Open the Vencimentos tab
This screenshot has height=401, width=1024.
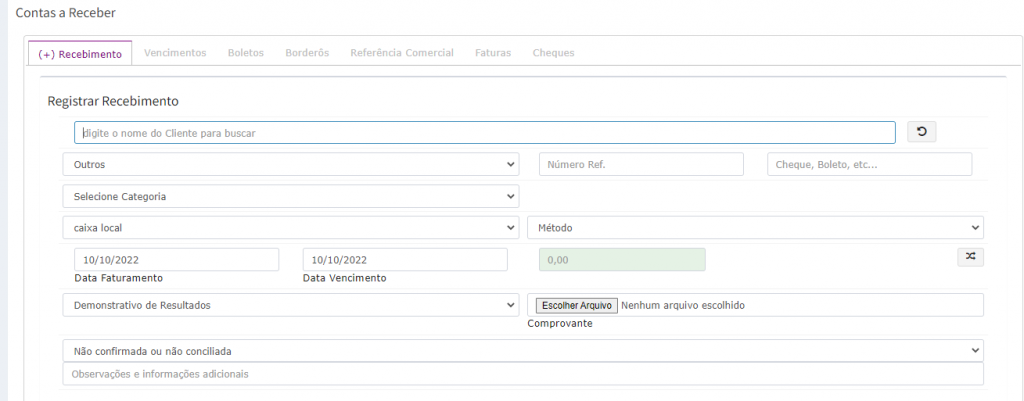click(x=175, y=52)
